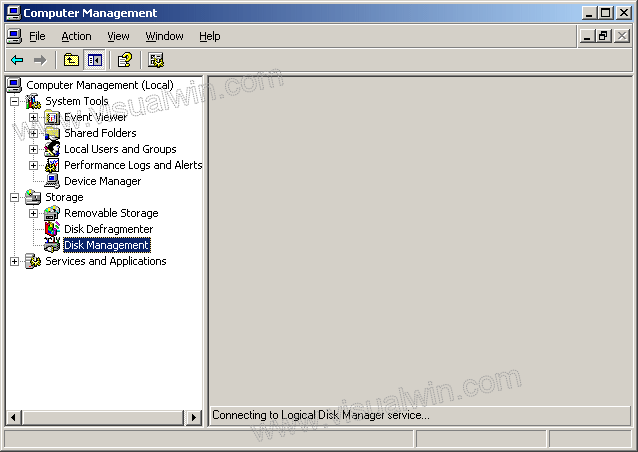Close the Computer Management window
This screenshot has height=452, width=638.
tap(623, 13)
